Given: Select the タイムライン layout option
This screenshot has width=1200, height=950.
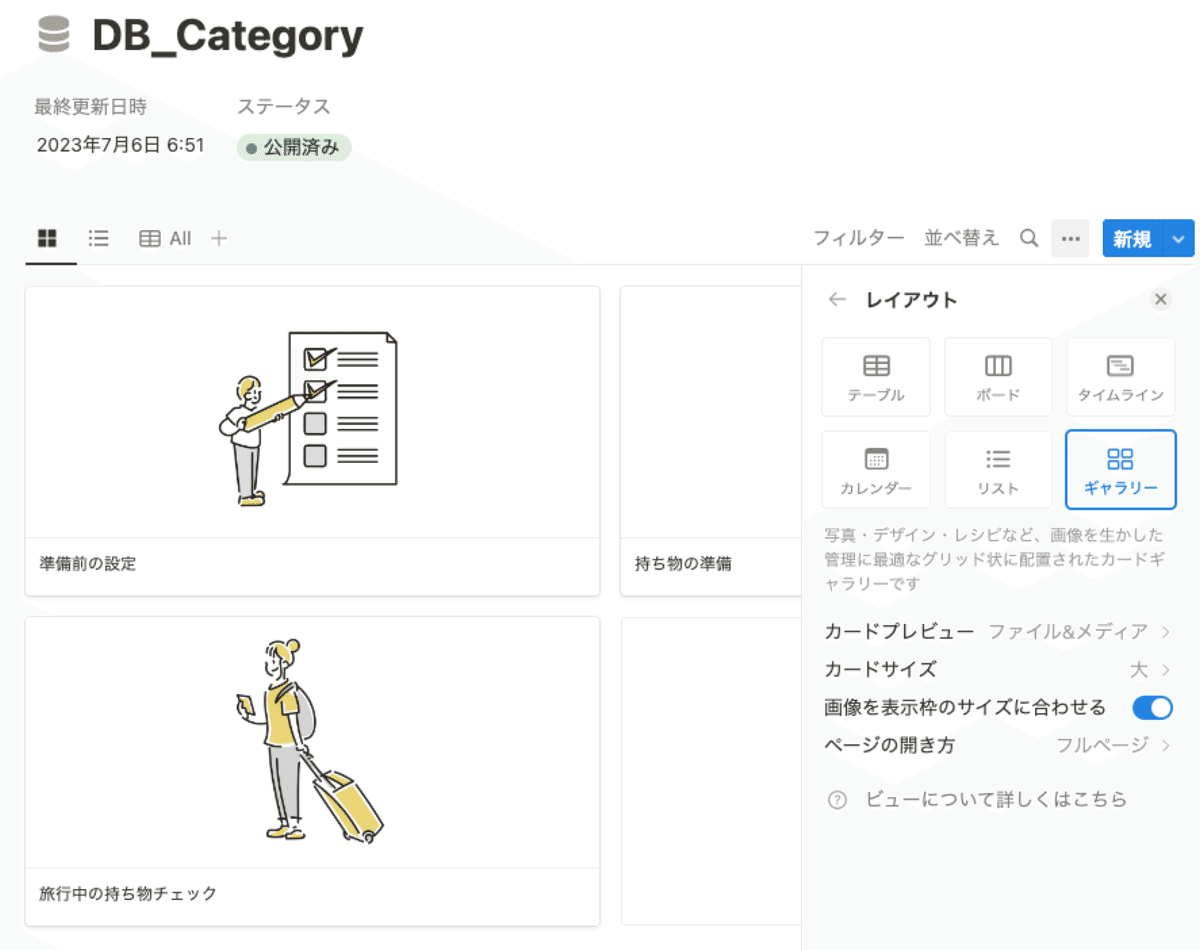Looking at the screenshot, I should (1120, 377).
